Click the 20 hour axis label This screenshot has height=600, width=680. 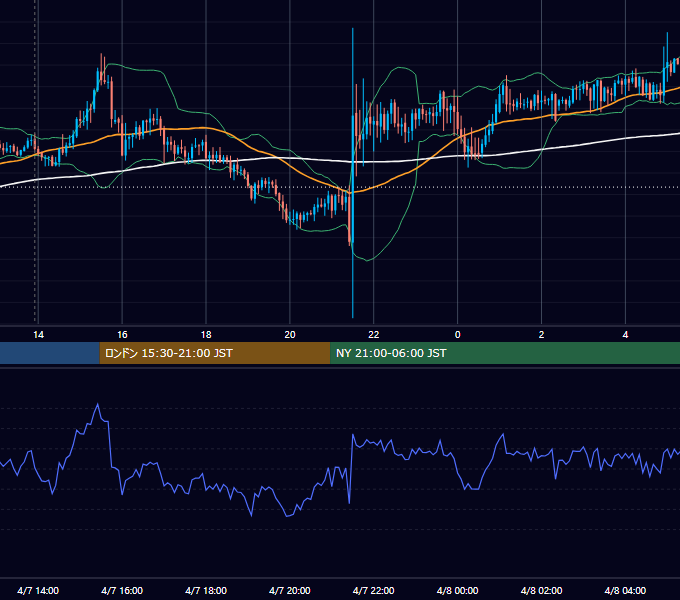[x=290, y=335]
